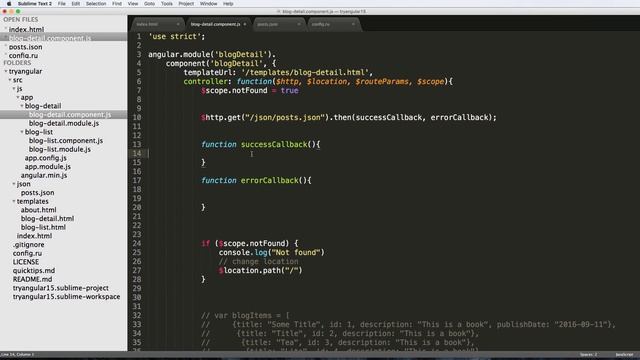Screen dimensions: 640x360
Task: Open config.ru in folder tree
Action: pos(27,253)
